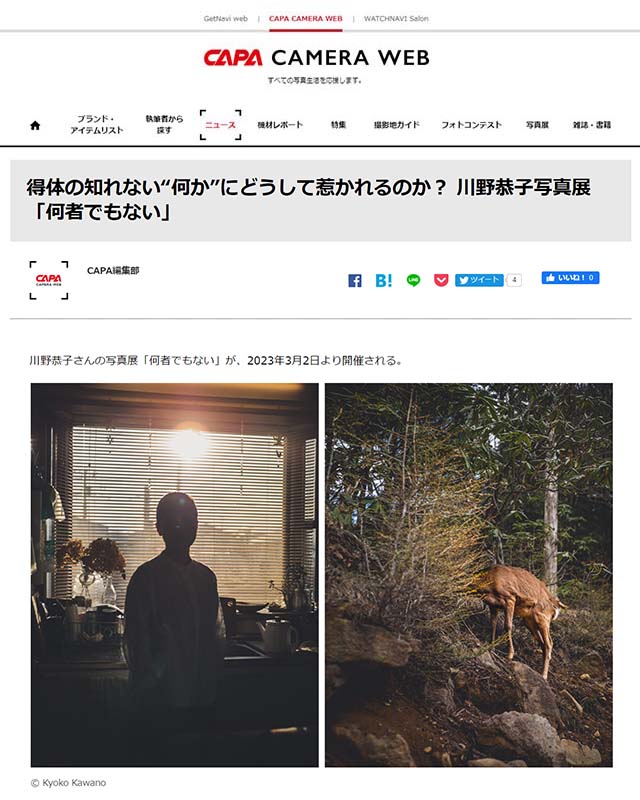The image size is (640, 800).
Task: Share via the LINE icon
Action: pyautogui.click(x=413, y=280)
